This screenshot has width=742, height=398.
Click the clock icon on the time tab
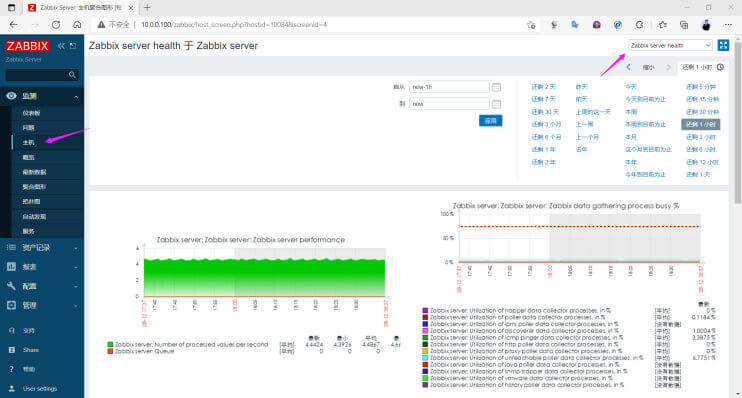pyautogui.click(x=720, y=67)
